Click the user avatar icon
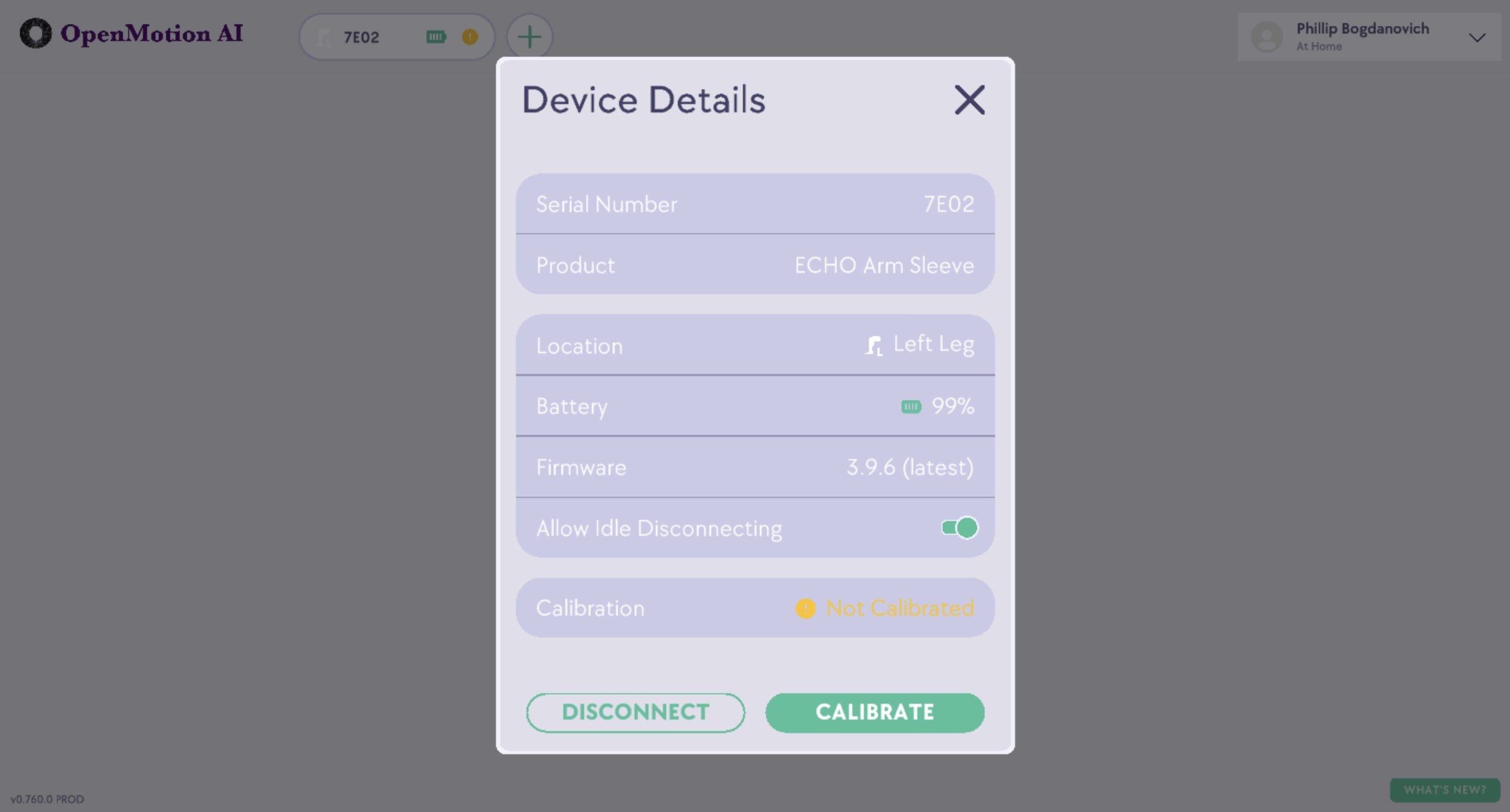The width and height of the screenshot is (1510, 812). 1267,37
